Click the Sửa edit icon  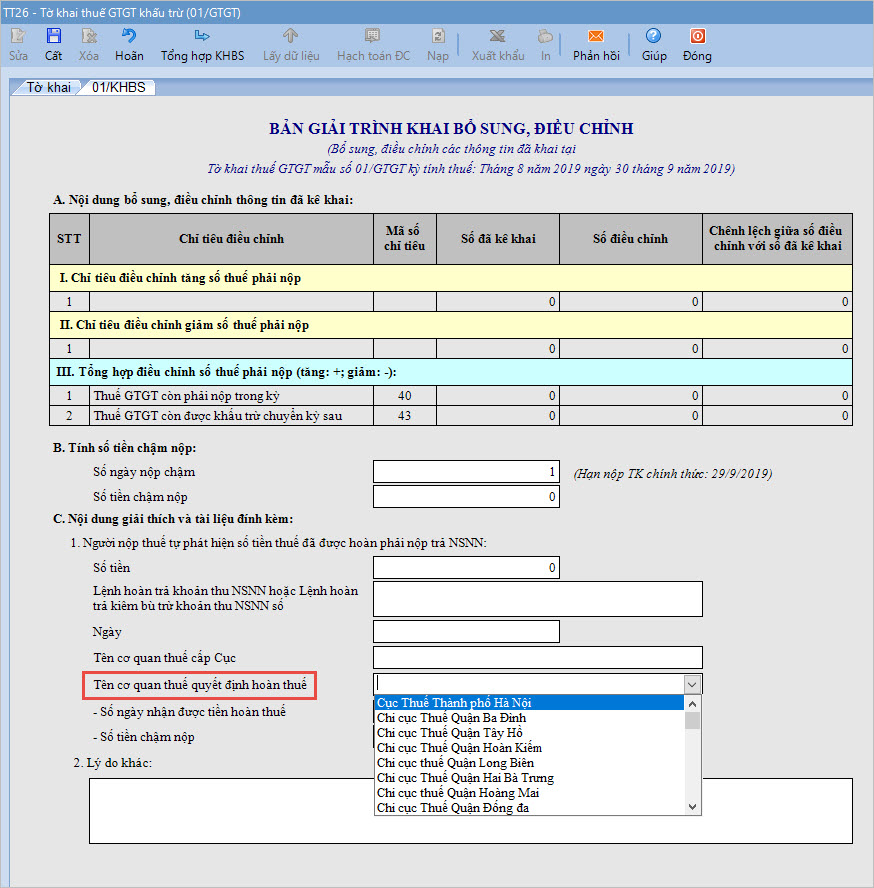click(x=18, y=38)
